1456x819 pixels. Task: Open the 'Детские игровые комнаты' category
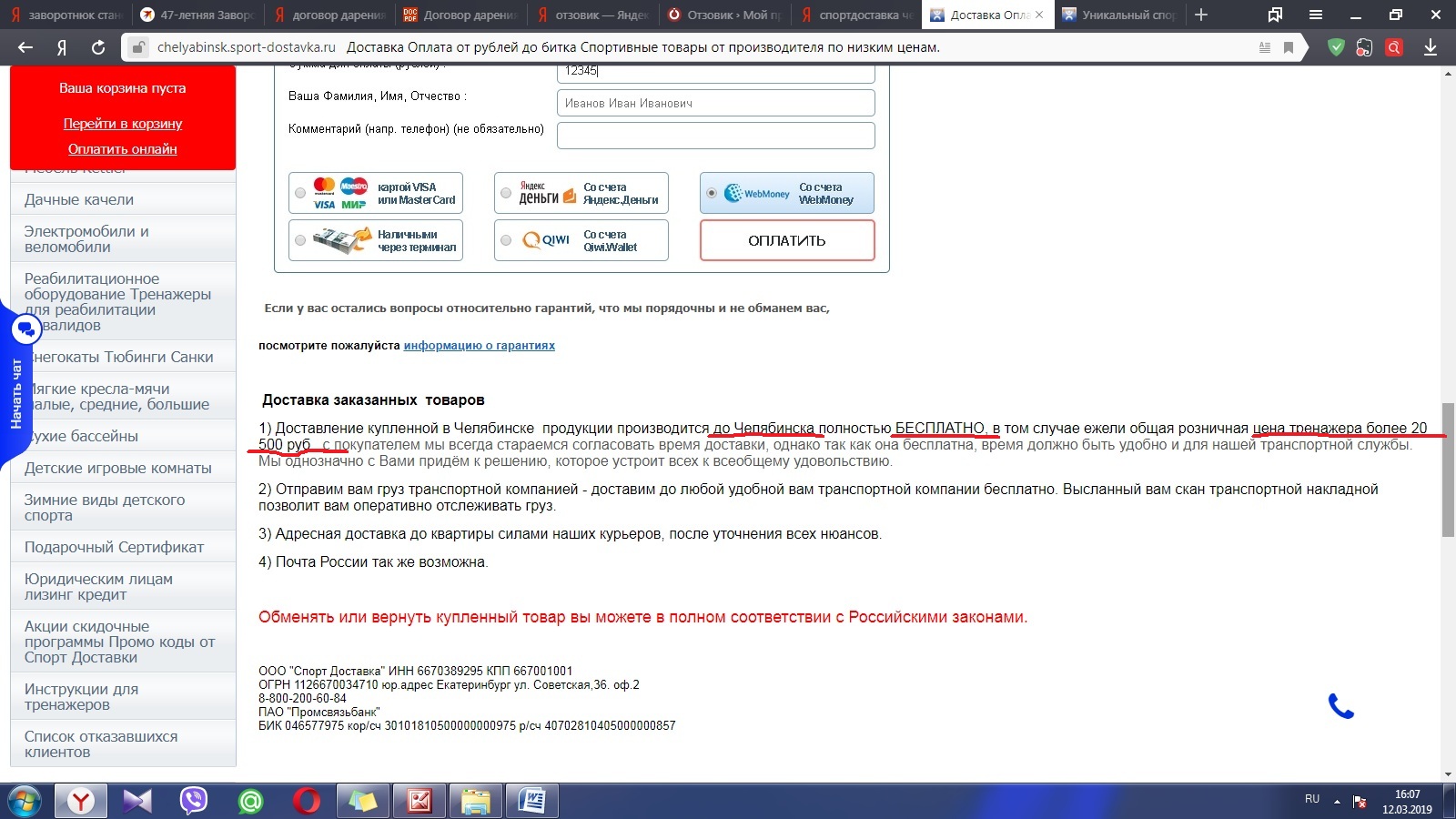pyautogui.click(x=123, y=468)
